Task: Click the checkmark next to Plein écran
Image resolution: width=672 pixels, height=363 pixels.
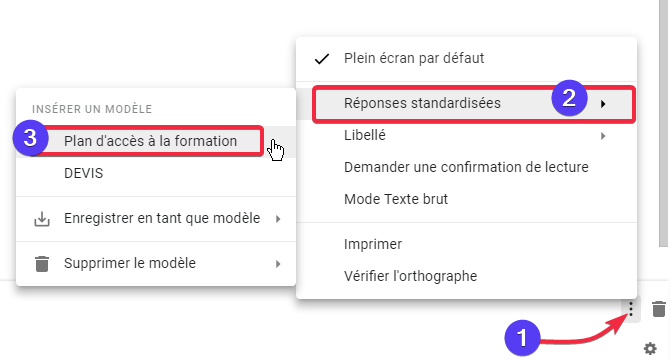Action: tap(321, 59)
